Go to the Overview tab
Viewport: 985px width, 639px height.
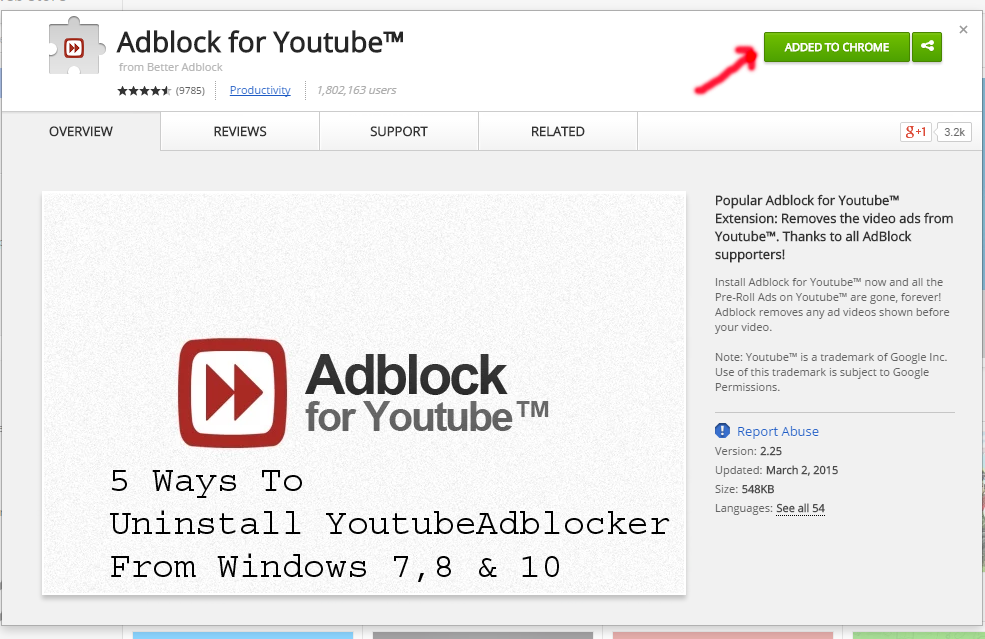pos(81,131)
